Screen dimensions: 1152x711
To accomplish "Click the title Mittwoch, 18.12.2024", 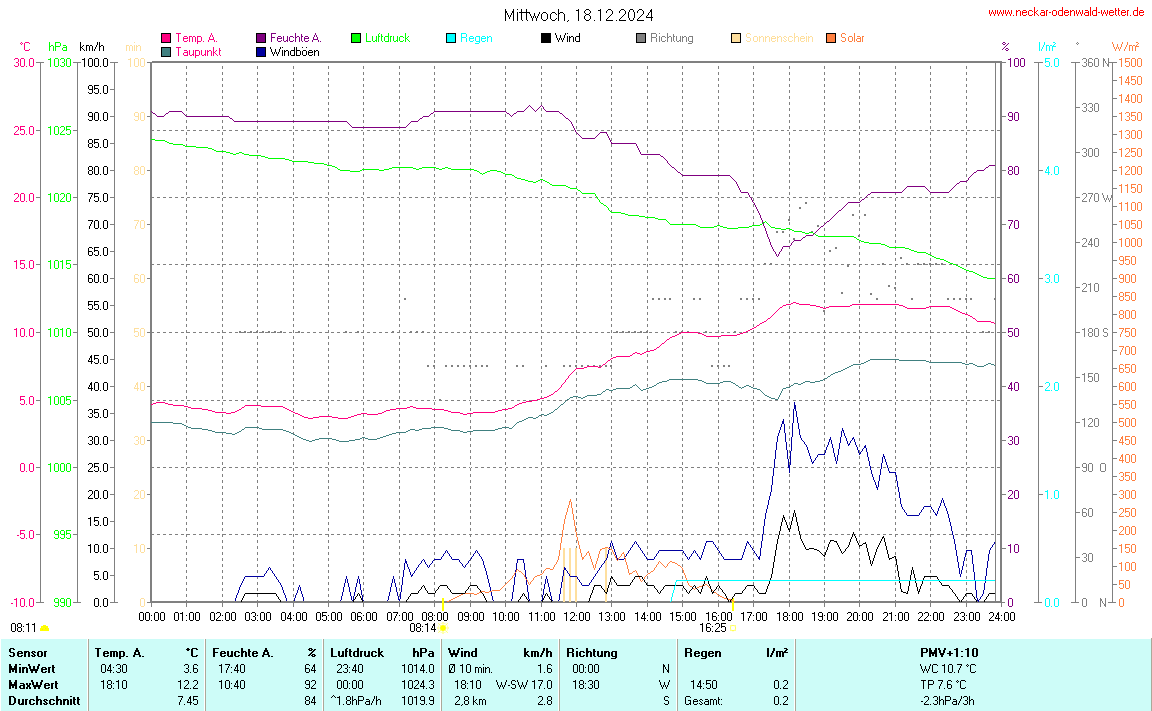I will pyautogui.click(x=578, y=15).
